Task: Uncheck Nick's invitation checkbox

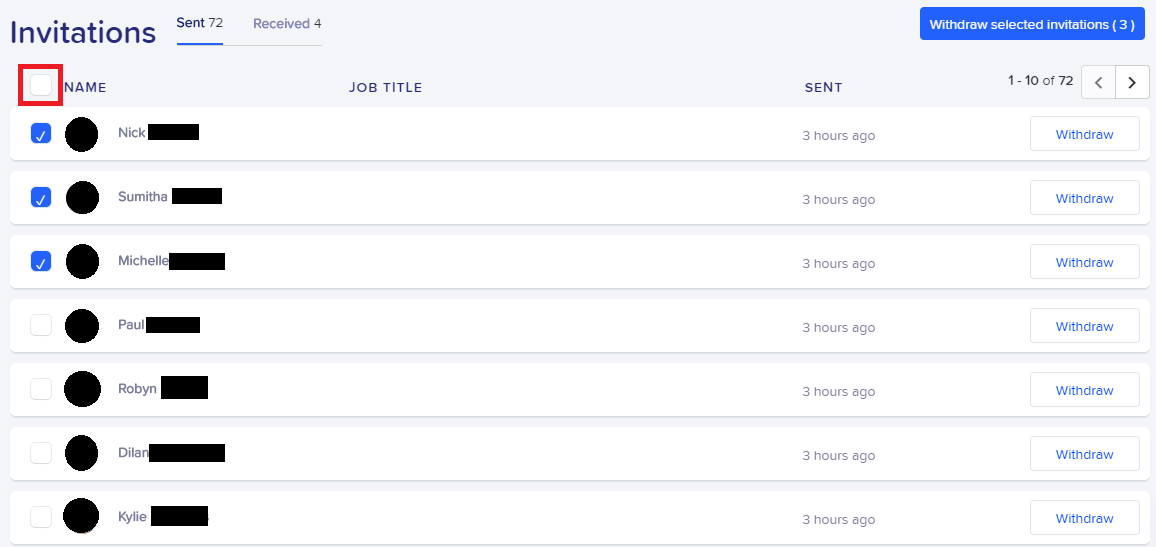Action: [41, 133]
